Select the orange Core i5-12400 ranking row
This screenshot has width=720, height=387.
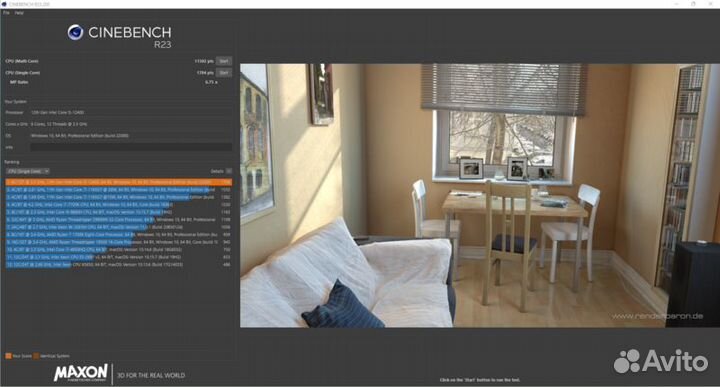point(118,182)
